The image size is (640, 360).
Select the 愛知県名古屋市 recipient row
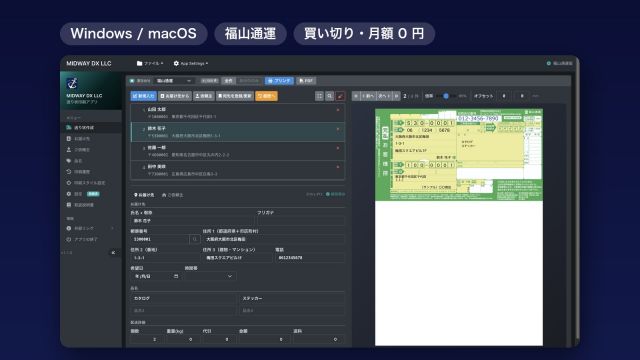[238, 151]
